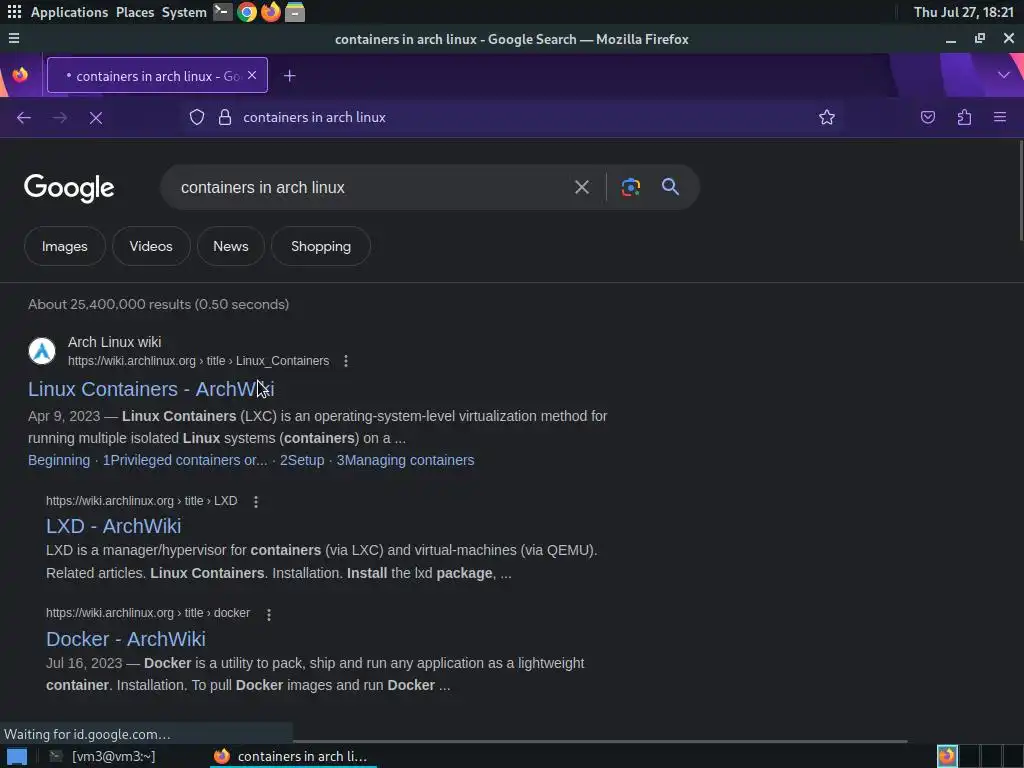Clear the Google search box

[x=581, y=187]
